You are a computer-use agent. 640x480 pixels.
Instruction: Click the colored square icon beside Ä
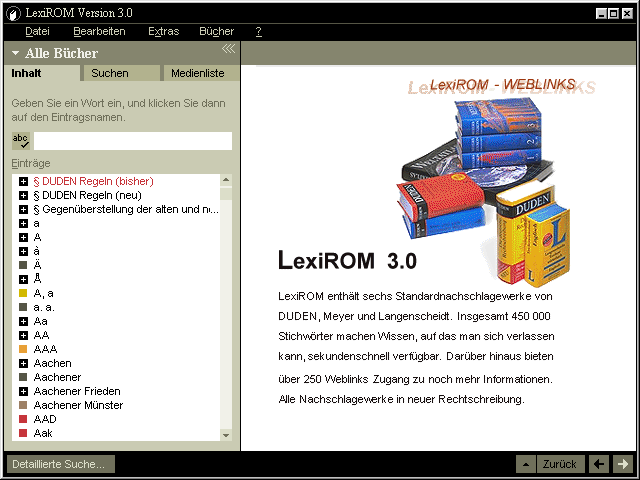23,265
